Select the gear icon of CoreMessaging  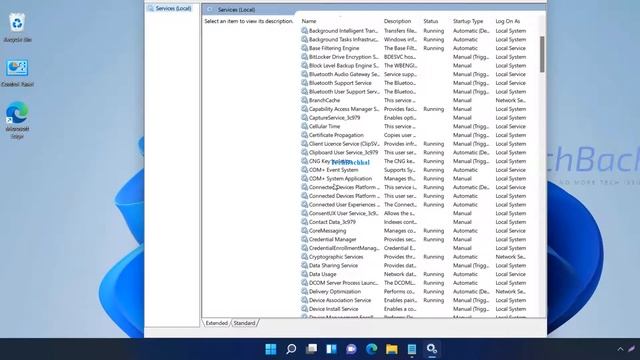click(304, 231)
